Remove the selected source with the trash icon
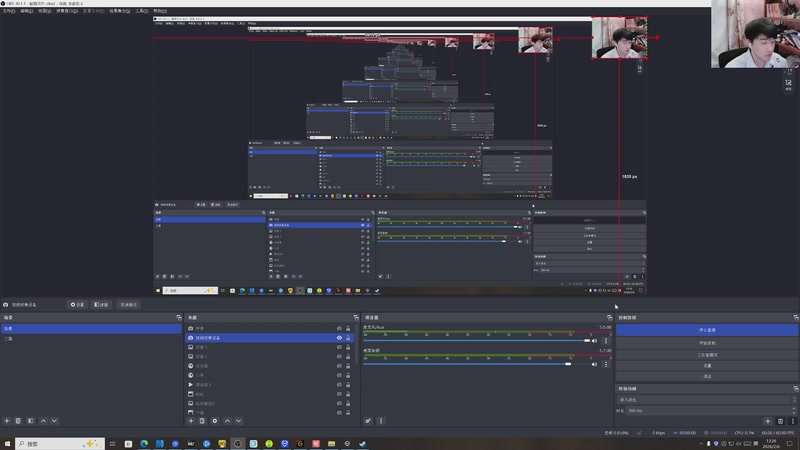800x450 pixels. coord(202,421)
